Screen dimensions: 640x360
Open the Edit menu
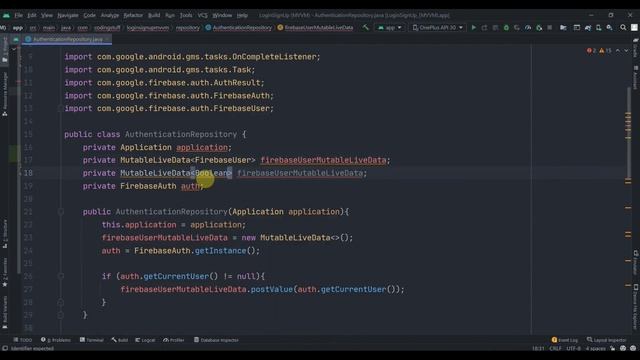click(32, 15)
